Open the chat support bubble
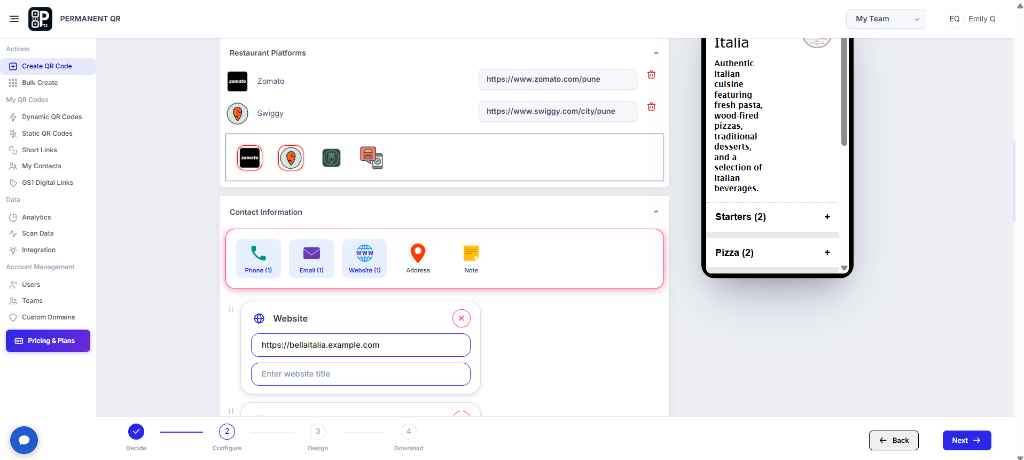 click(x=24, y=440)
